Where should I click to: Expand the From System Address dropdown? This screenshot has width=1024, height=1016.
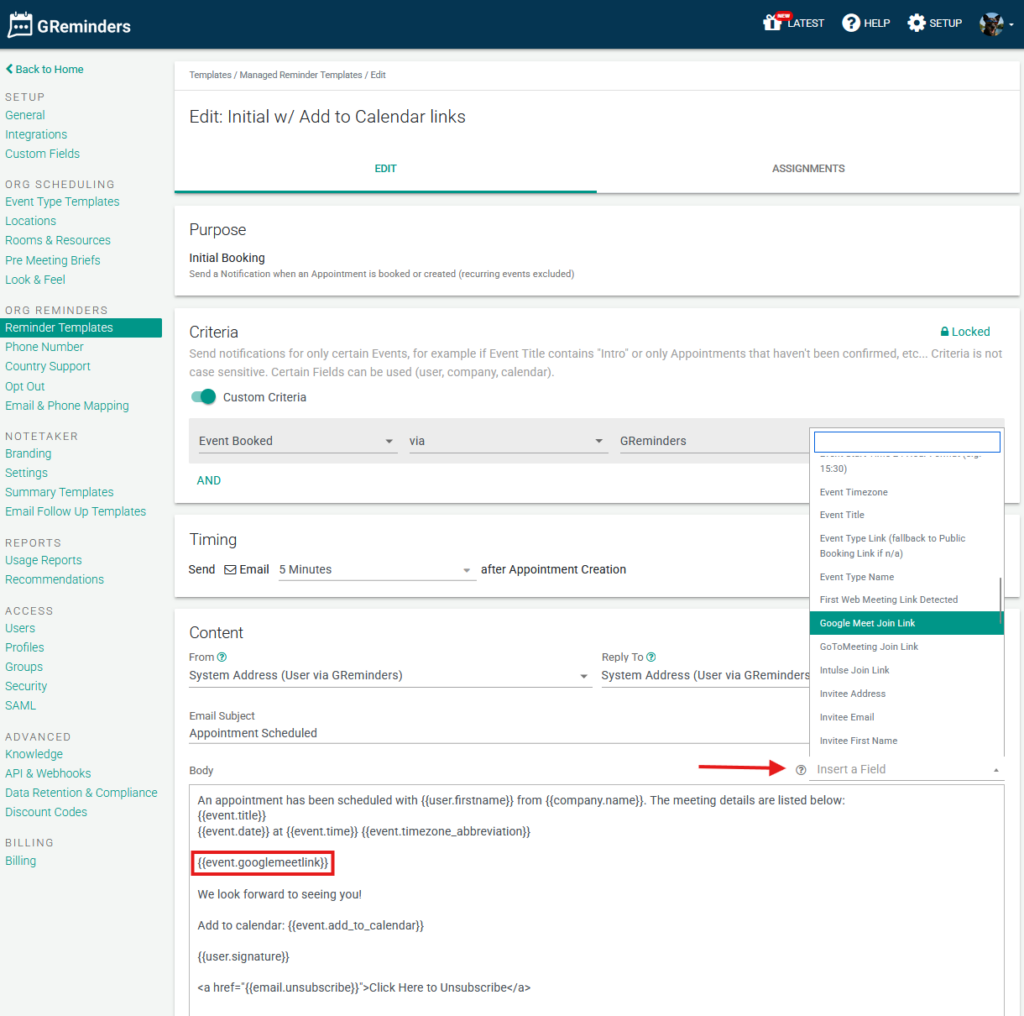click(389, 676)
